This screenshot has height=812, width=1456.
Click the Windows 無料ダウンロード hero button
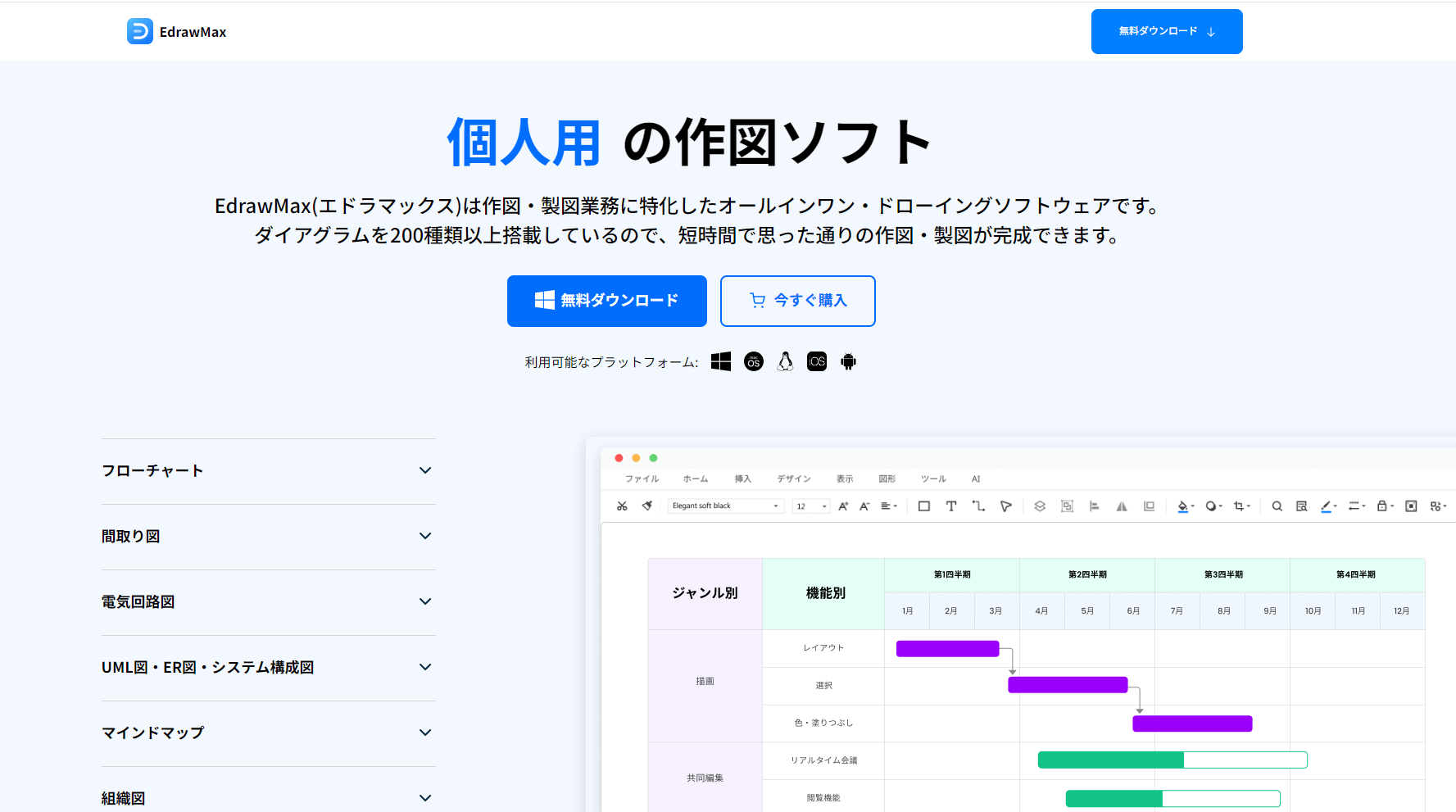click(607, 301)
